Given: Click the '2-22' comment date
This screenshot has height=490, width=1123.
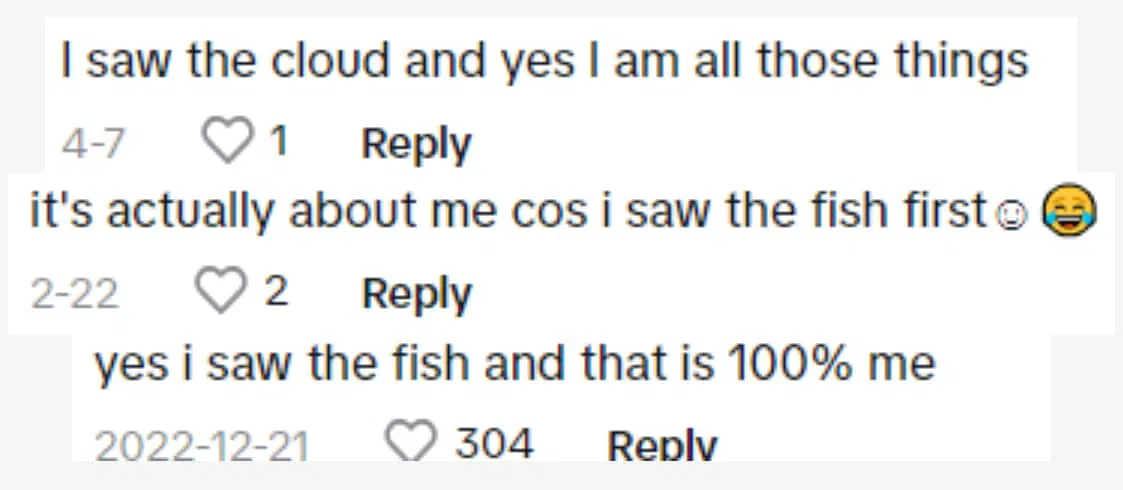Looking at the screenshot, I should (x=75, y=294).
